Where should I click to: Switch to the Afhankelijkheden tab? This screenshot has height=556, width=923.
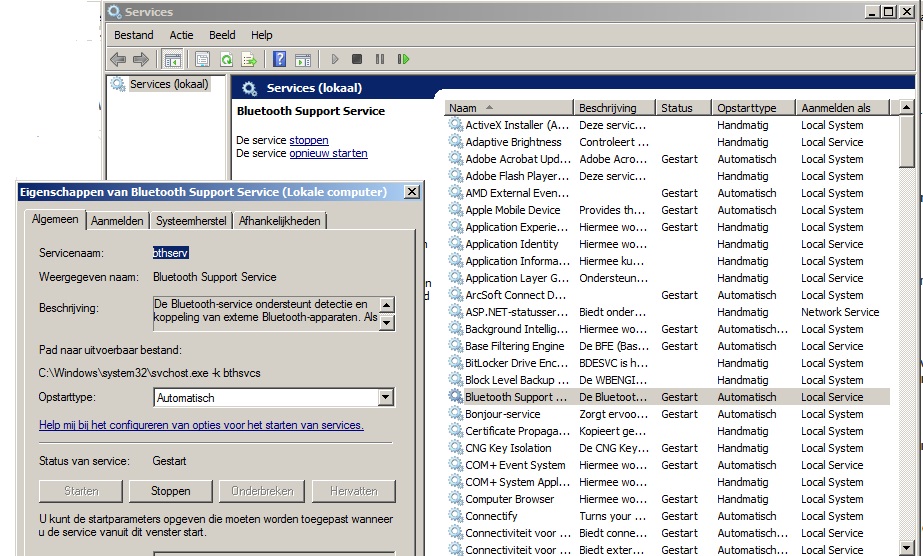[x=280, y=221]
